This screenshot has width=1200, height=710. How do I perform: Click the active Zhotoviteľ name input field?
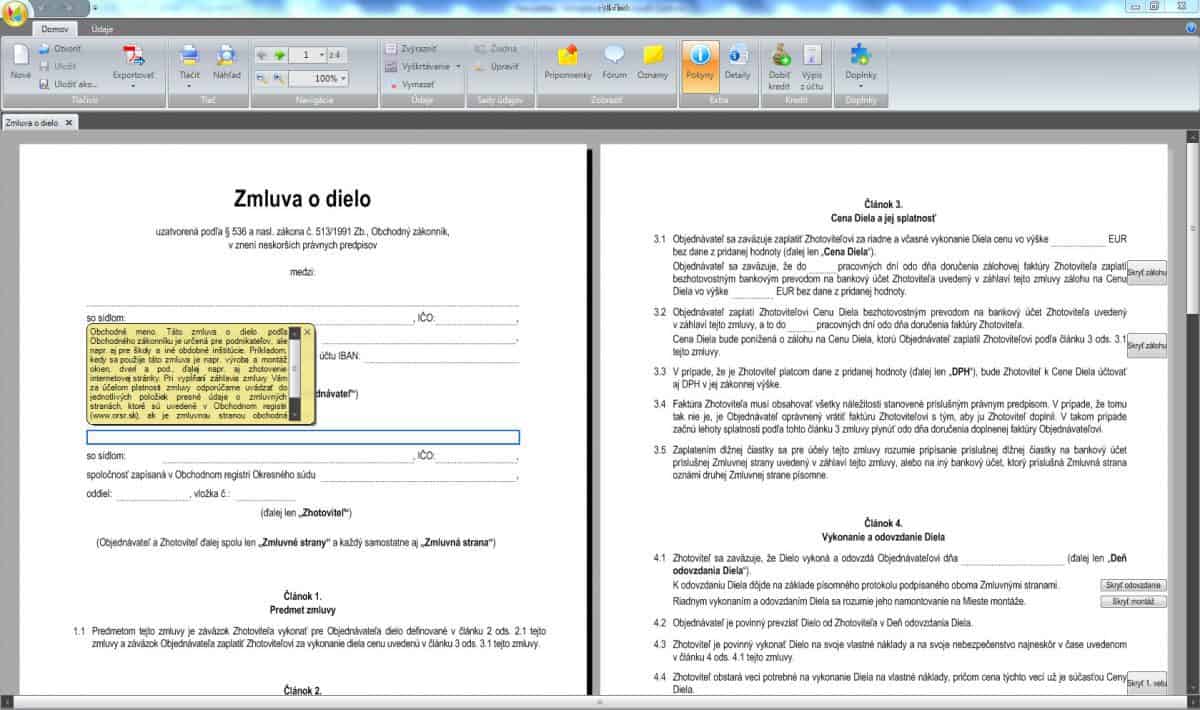coord(303,437)
